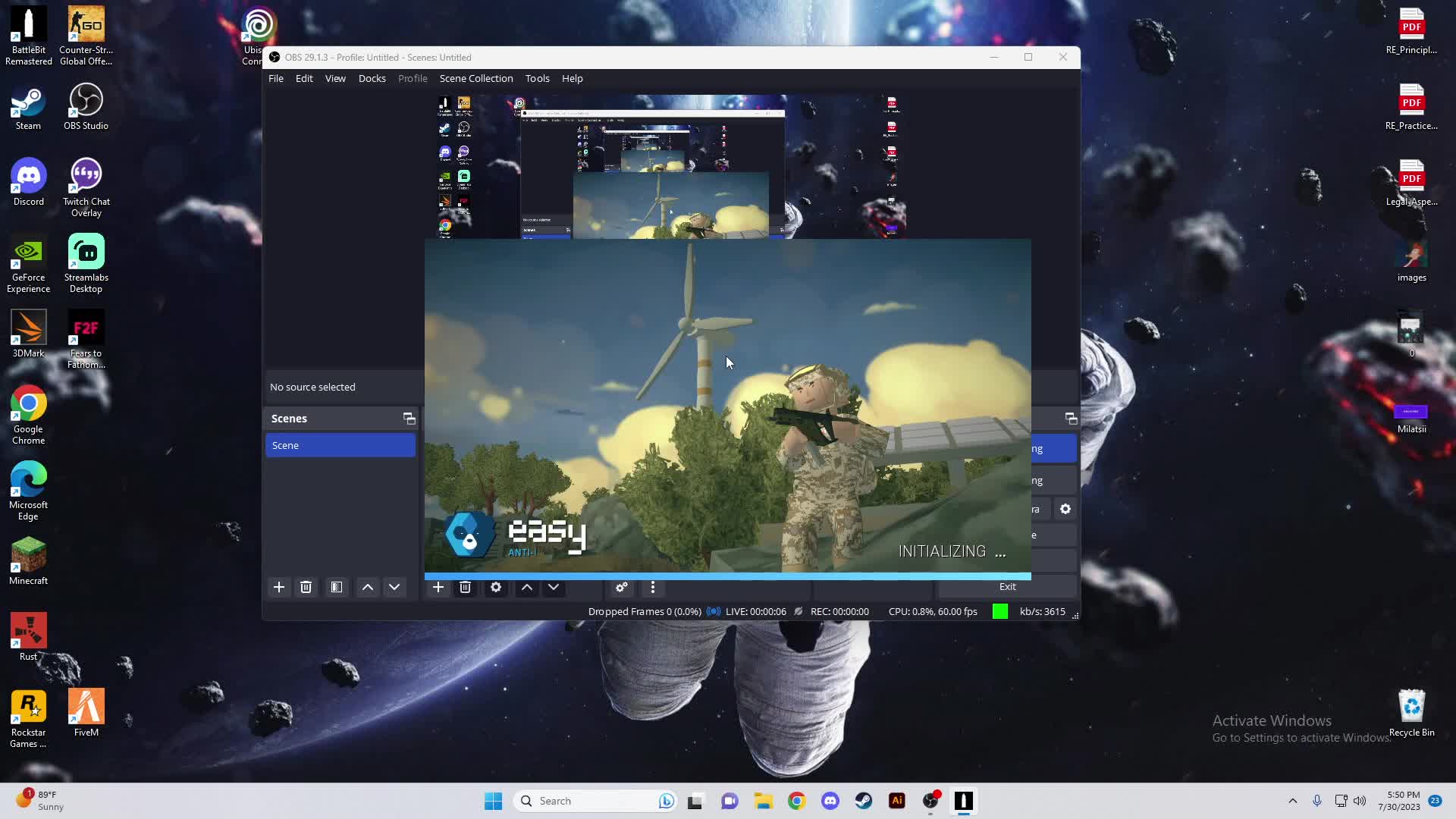The height and width of the screenshot is (819, 1456).
Task: Open Recycle Bin on desktop
Action: tap(1411, 714)
